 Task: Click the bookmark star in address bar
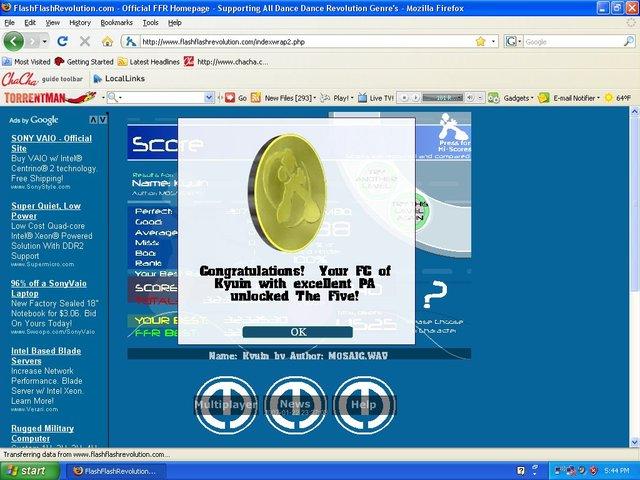[x=480, y=41]
